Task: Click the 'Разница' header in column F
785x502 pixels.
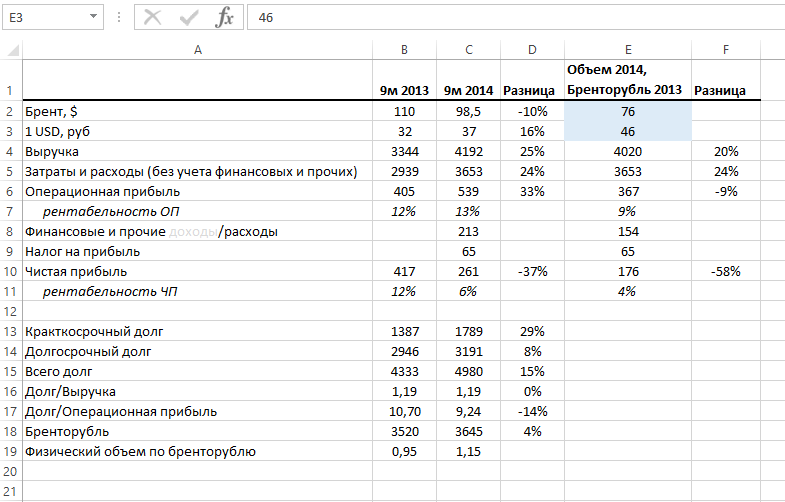Action: [726, 80]
